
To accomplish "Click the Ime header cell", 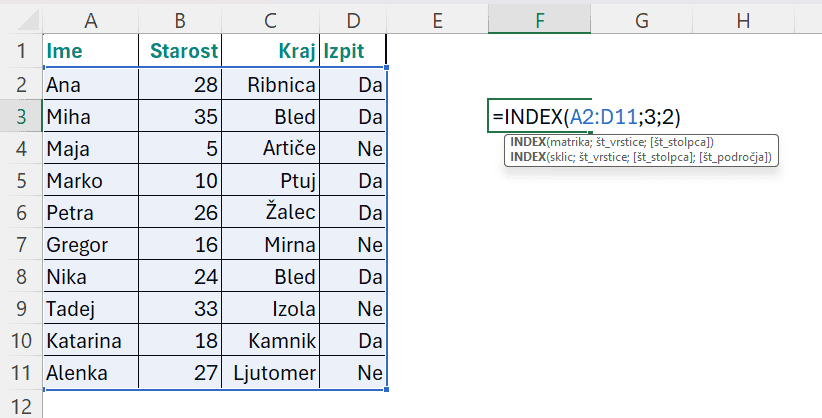I will pos(91,51).
